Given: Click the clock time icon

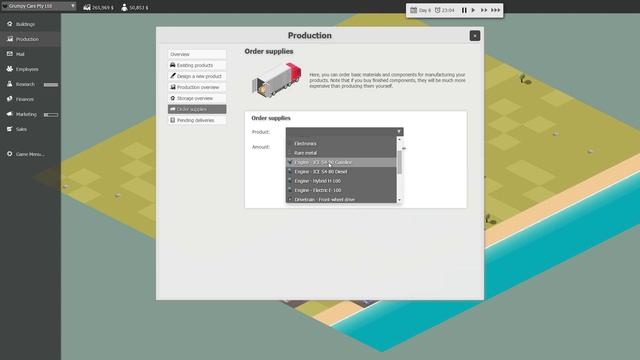Looking at the screenshot, I should click(438, 10).
